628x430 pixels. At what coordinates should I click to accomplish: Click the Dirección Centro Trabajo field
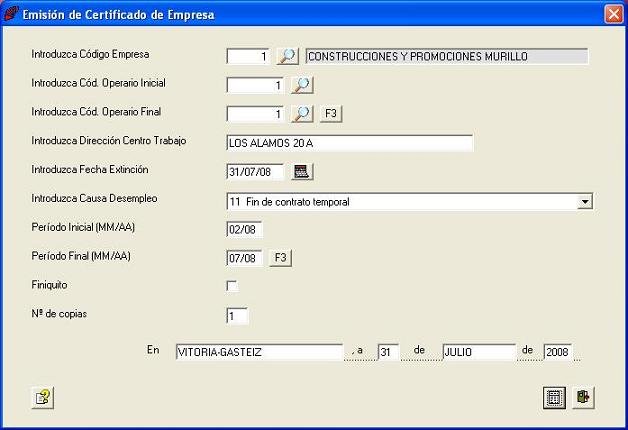(x=350, y=143)
